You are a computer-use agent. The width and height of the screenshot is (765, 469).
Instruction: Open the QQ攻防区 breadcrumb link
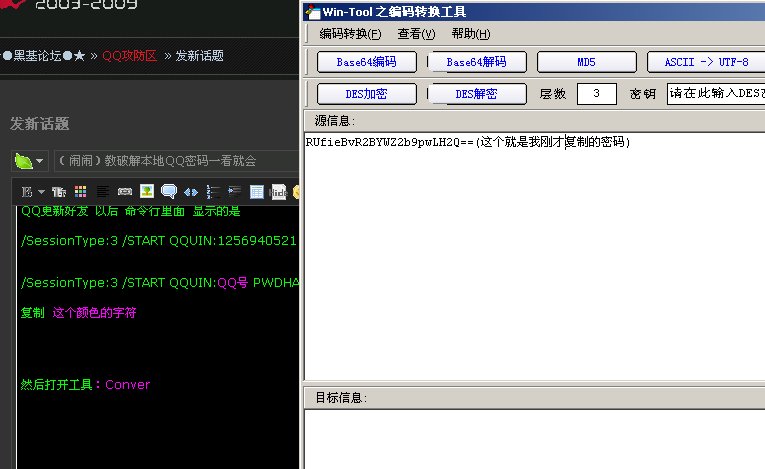(129, 56)
